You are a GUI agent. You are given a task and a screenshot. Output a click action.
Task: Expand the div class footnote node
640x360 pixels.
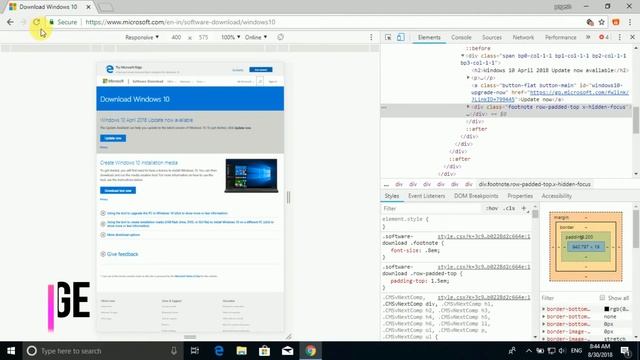tap(468, 107)
